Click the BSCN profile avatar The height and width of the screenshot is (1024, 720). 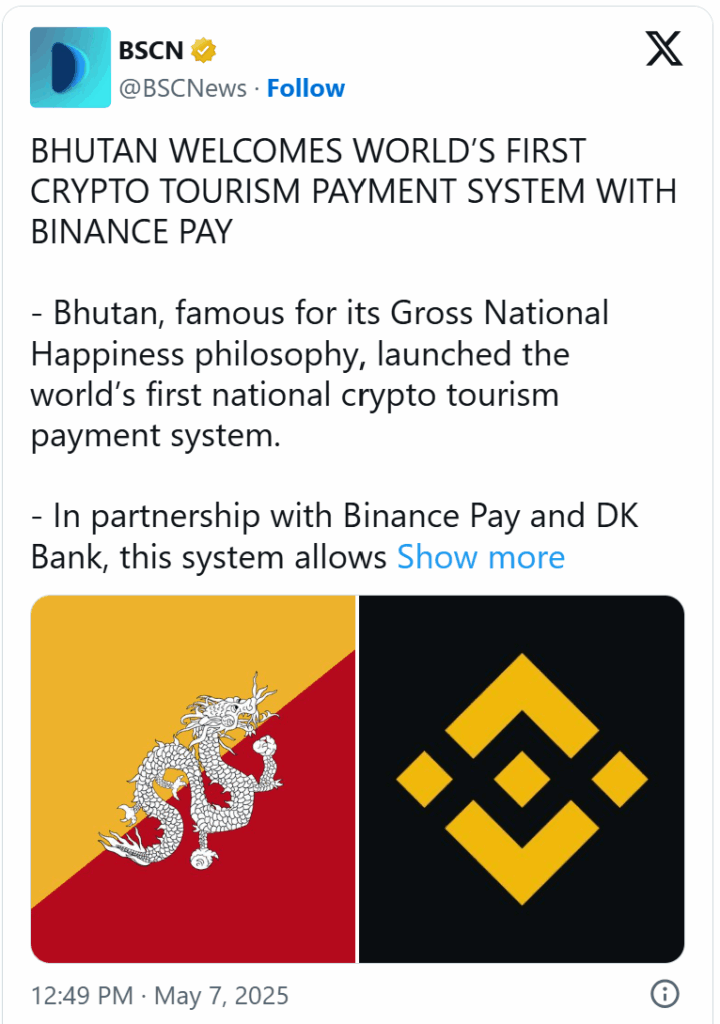70,68
